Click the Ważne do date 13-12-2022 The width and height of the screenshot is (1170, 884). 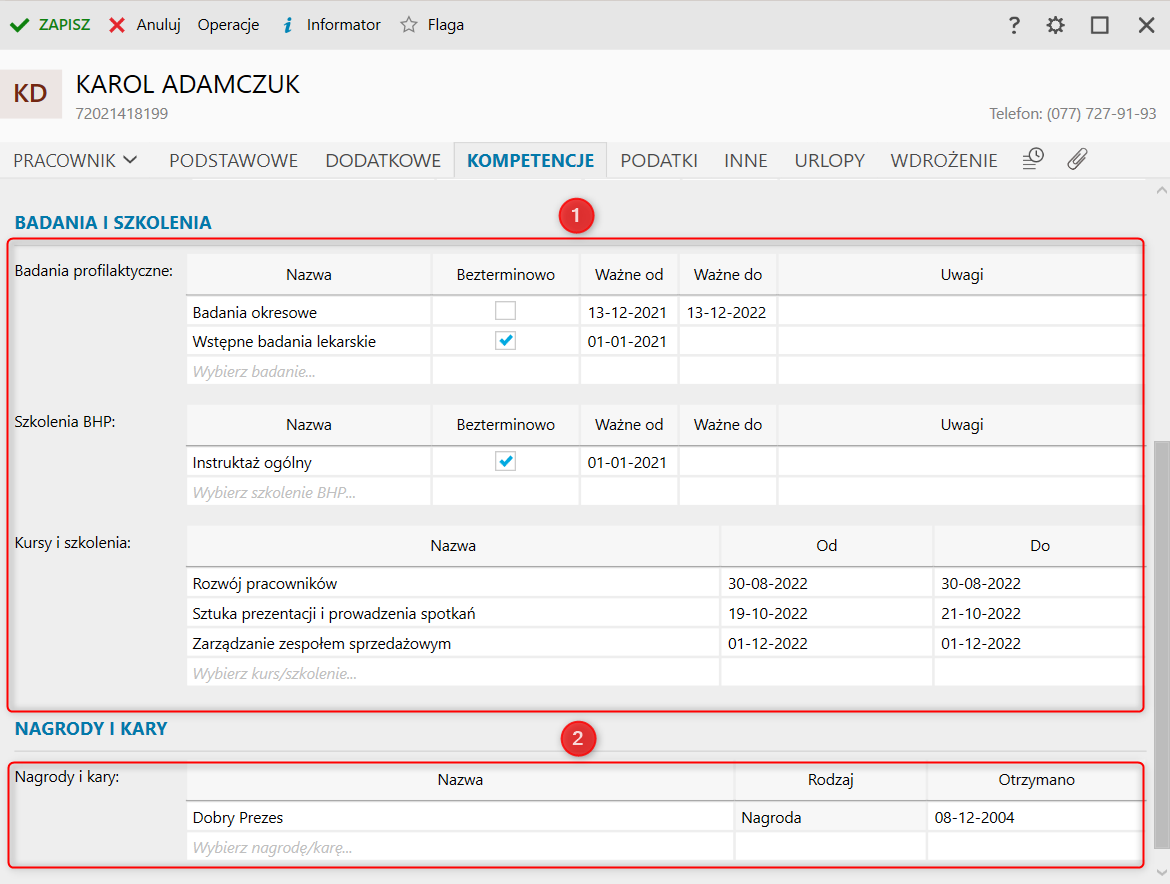(x=727, y=312)
